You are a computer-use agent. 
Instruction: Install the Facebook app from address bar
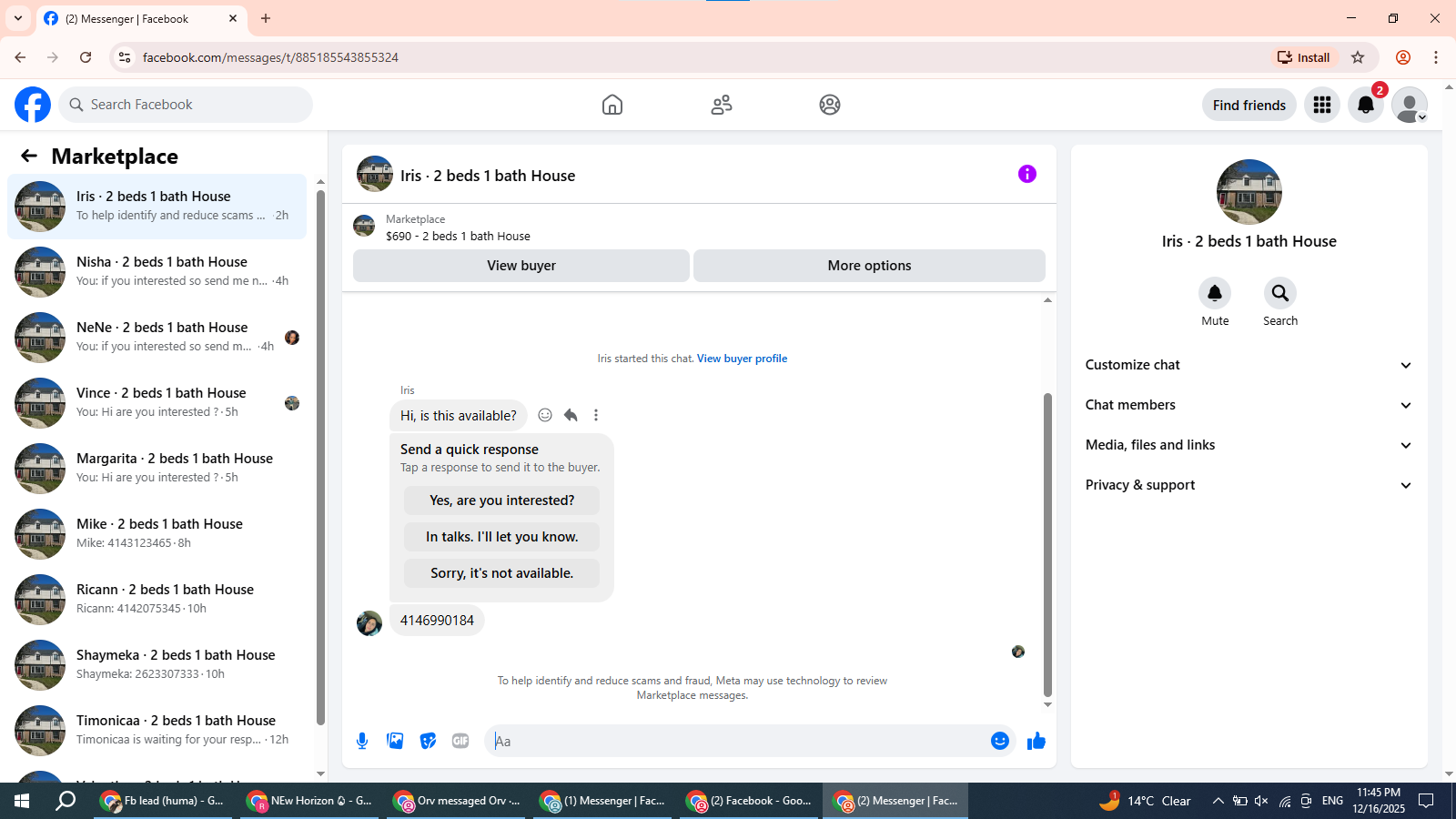click(x=1304, y=57)
